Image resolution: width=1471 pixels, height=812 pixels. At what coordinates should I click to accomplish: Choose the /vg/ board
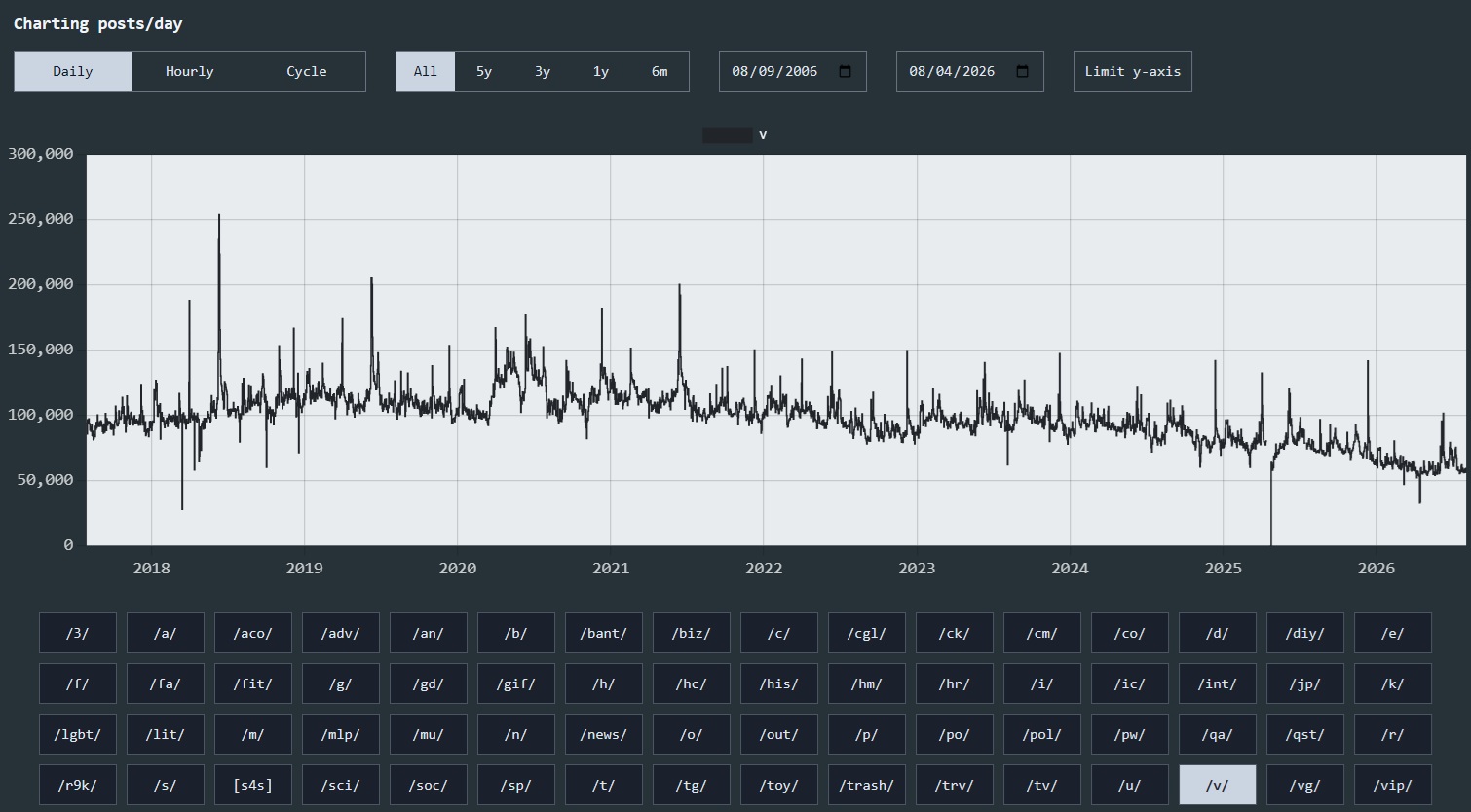[1305, 785]
